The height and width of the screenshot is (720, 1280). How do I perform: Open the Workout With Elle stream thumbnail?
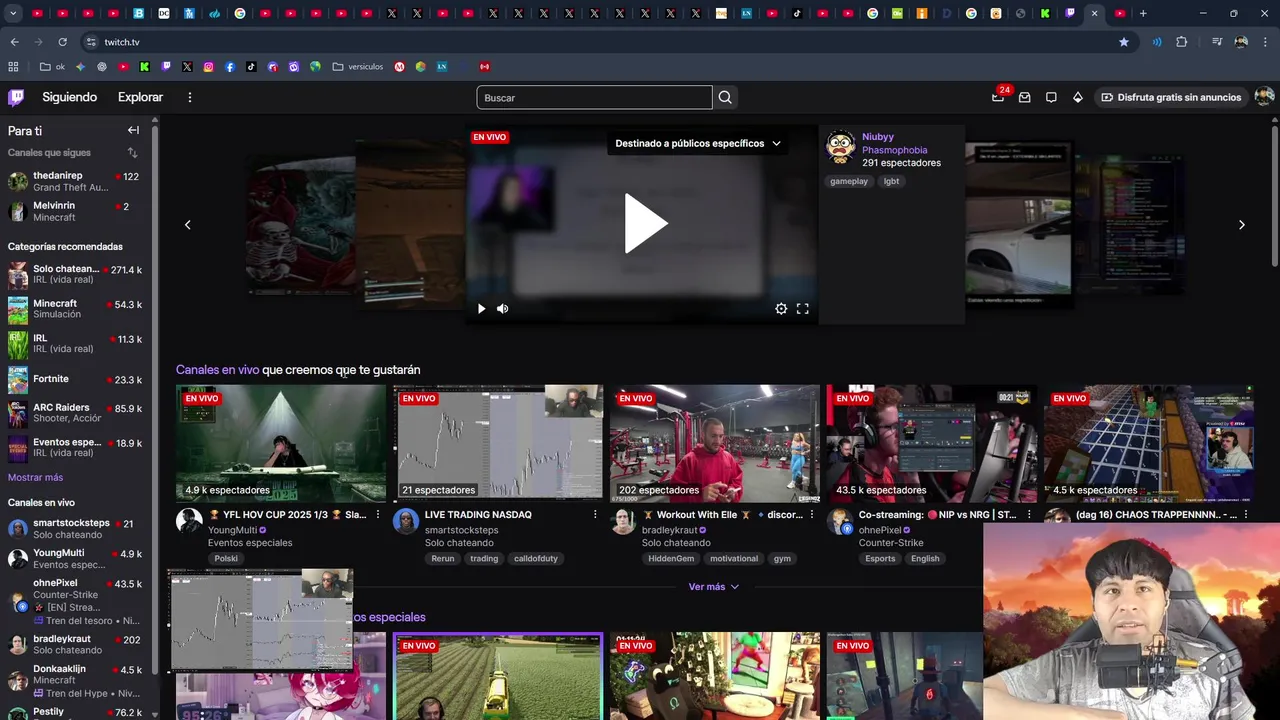click(715, 443)
